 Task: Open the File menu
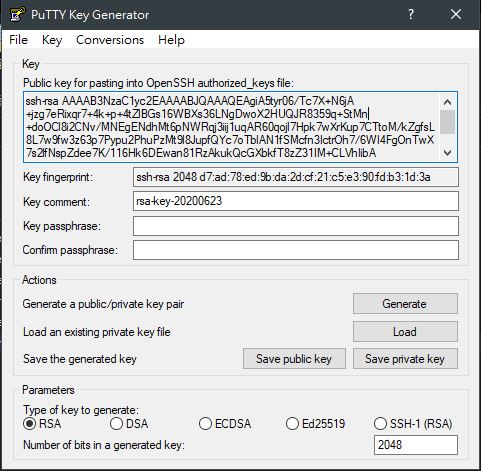tap(18, 40)
